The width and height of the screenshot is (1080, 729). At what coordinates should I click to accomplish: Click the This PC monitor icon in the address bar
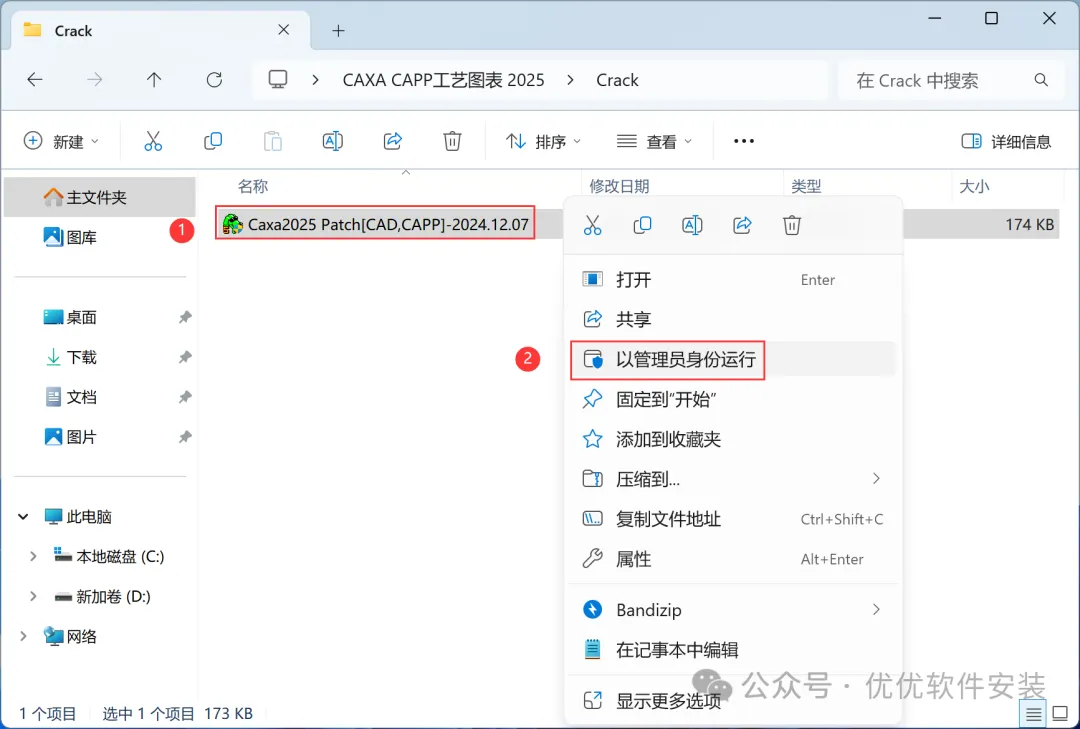[x=278, y=80]
